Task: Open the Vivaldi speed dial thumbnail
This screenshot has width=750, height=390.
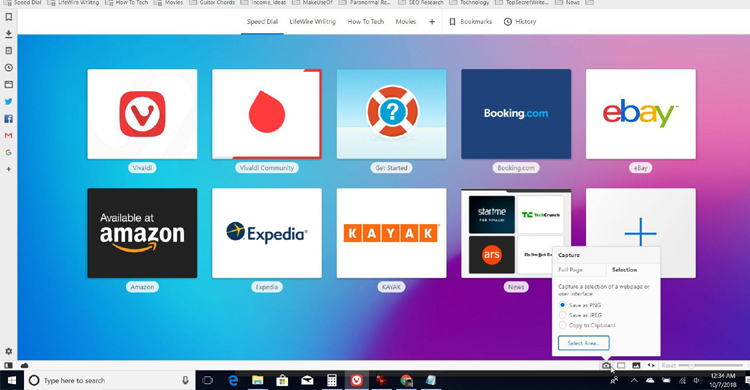Action: point(142,114)
